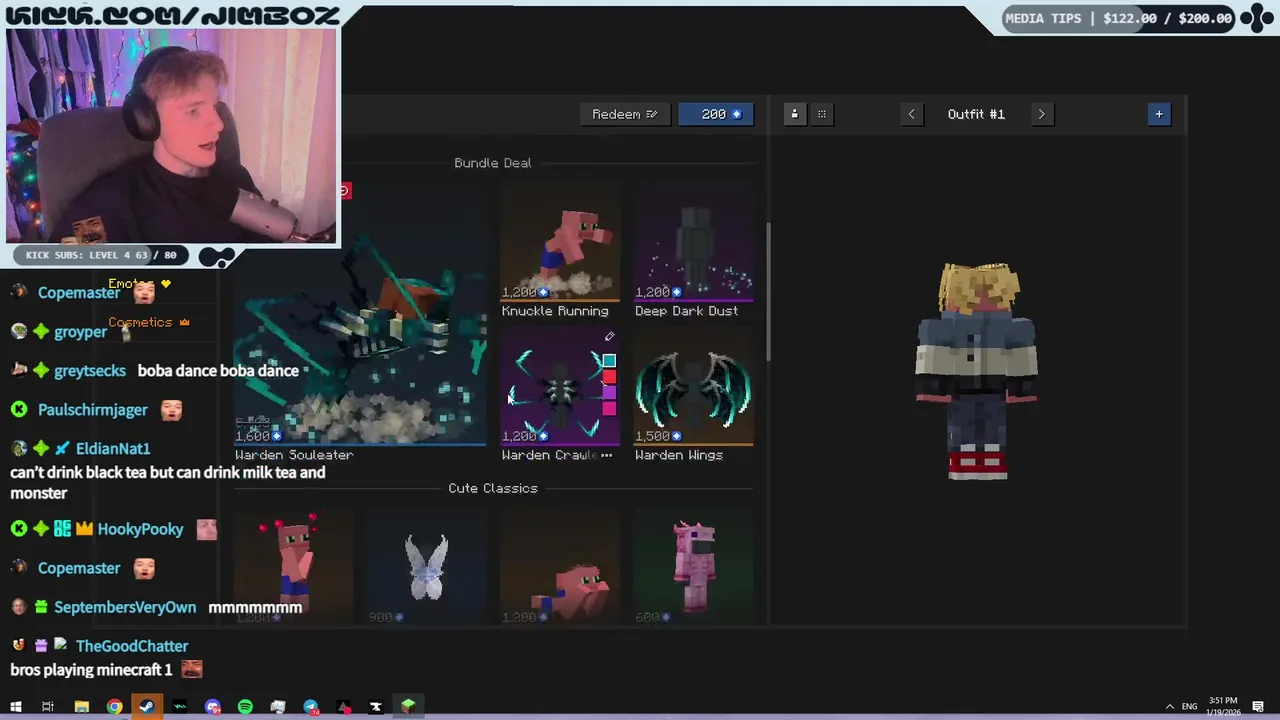This screenshot has width=1280, height=720.
Task: Choose the purple color swatch for Warden Crawler
Action: pyautogui.click(x=609, y=393)
